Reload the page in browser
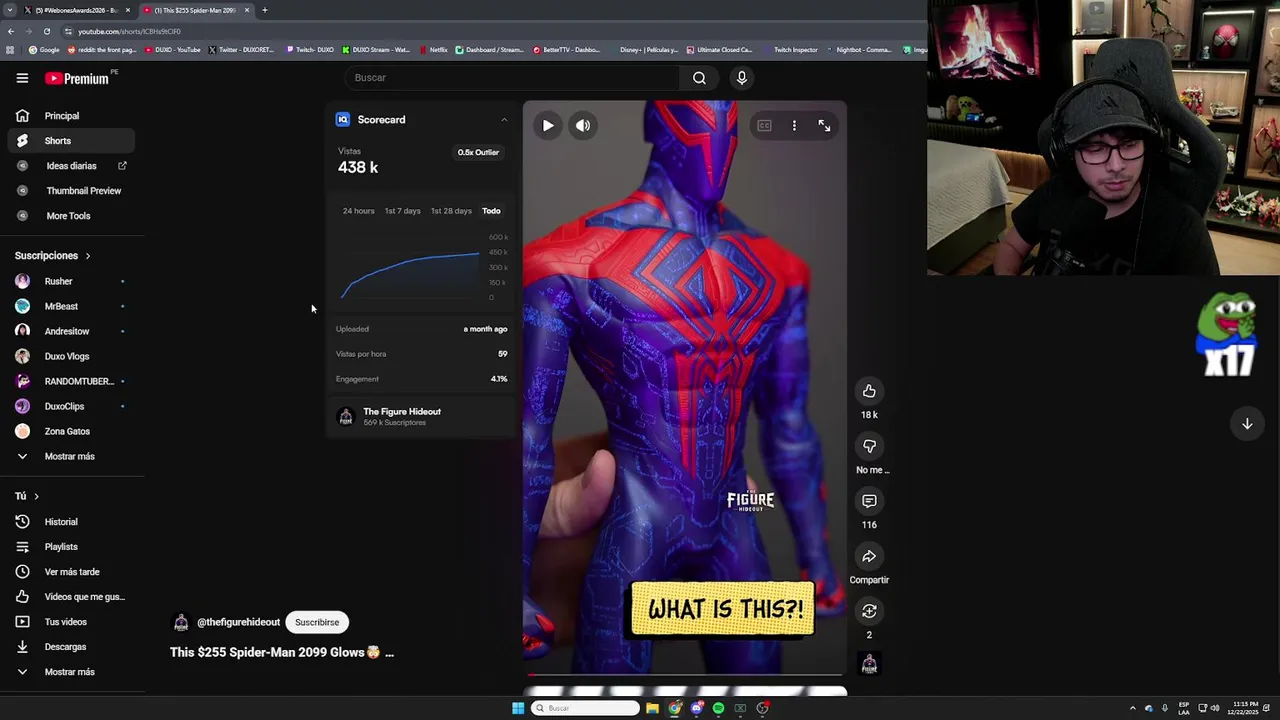The image size is (1280, 720). [46, 31]
